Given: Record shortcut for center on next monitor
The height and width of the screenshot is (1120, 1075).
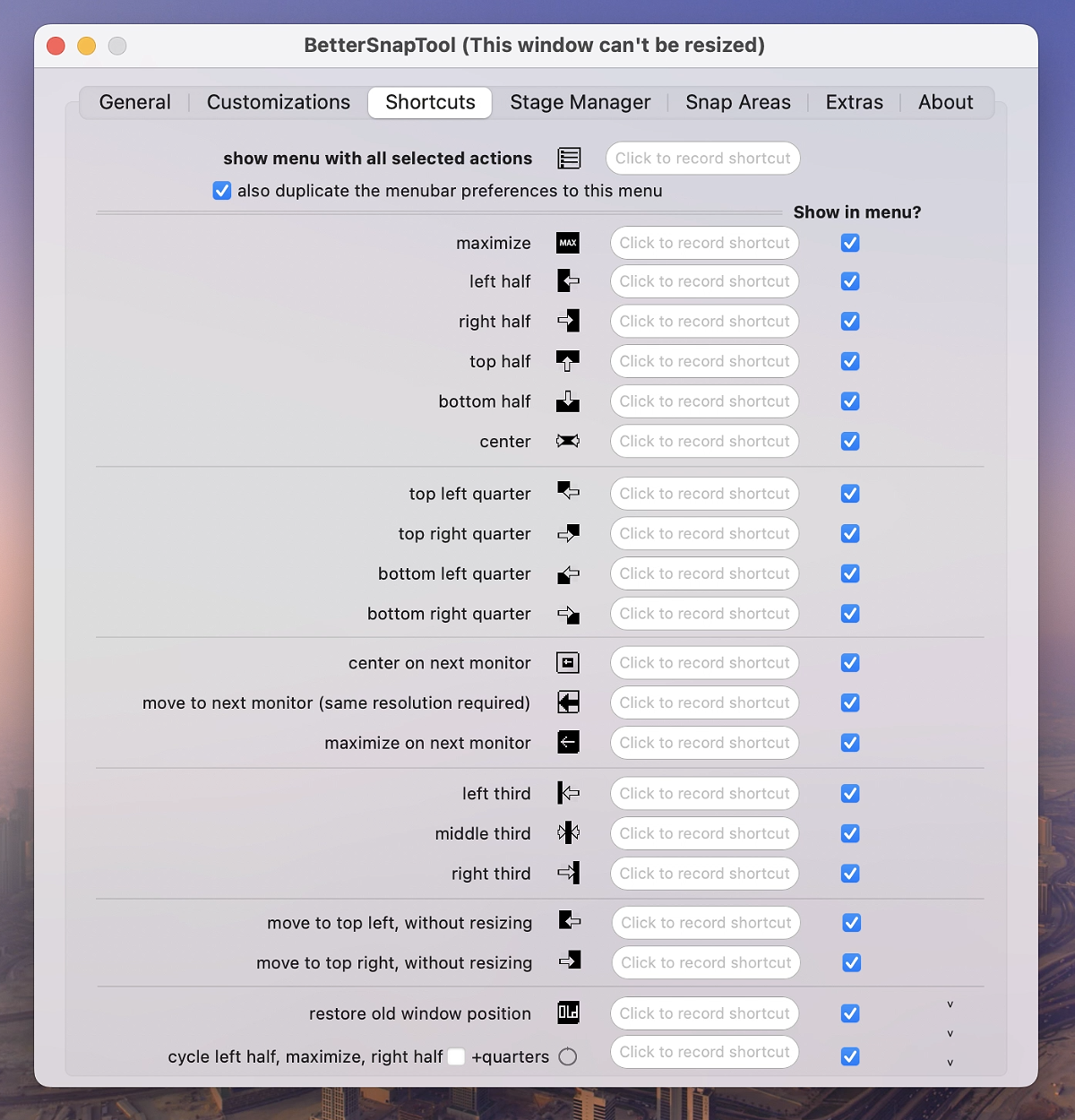Looking at the screenshot, I should click(705, 663).
